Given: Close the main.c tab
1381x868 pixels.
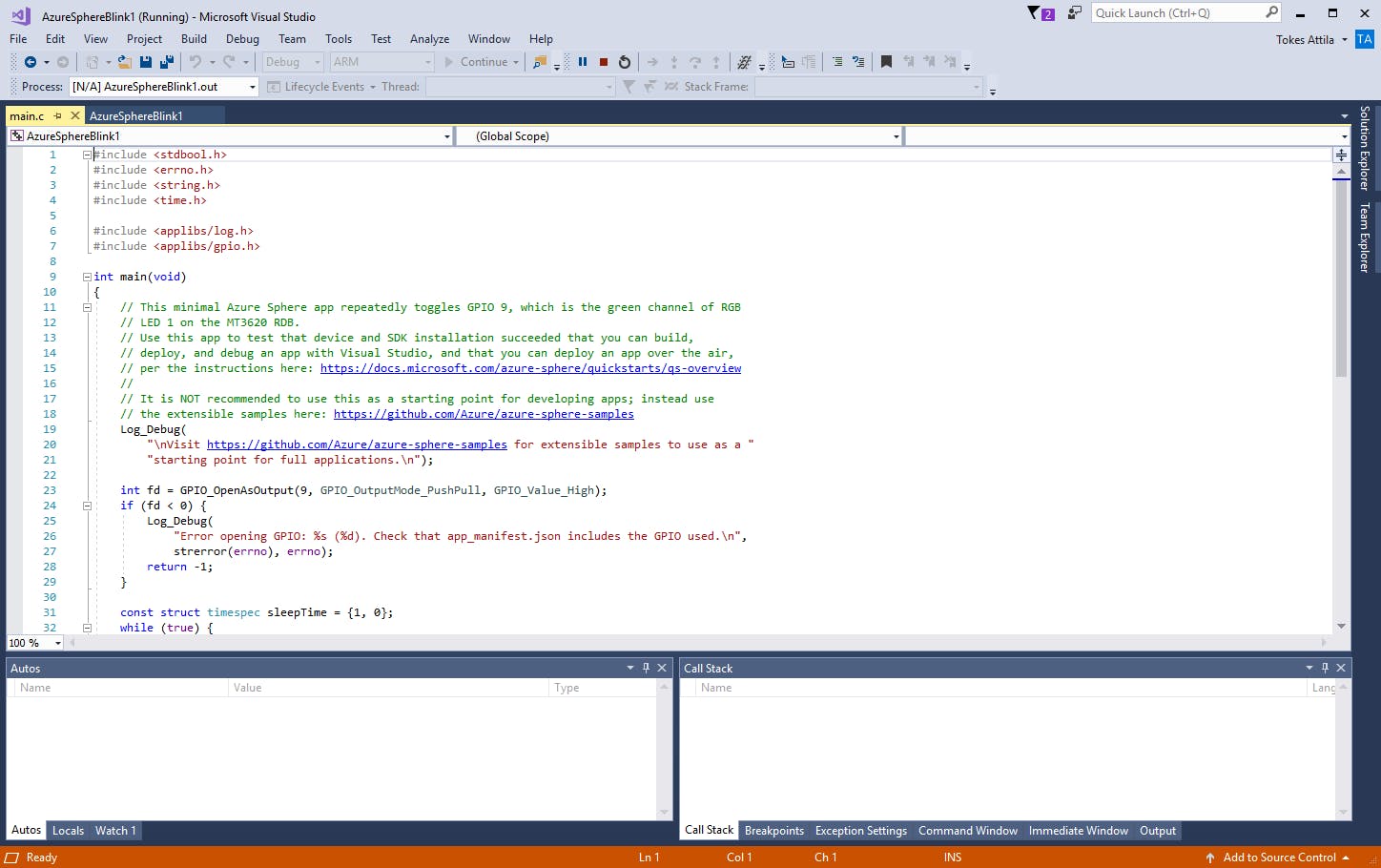Looking at the screenshot, I should tap(75, 115).
